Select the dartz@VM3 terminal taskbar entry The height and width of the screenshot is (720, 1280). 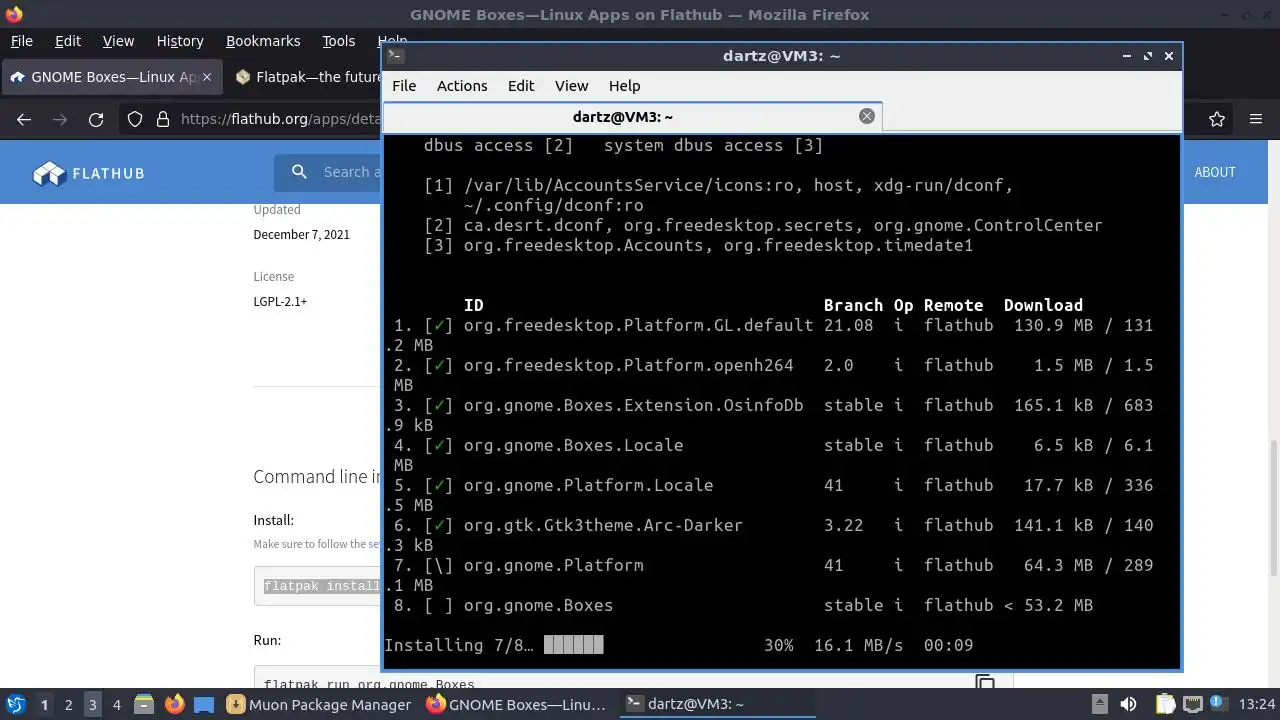click(x=716, y=704)
